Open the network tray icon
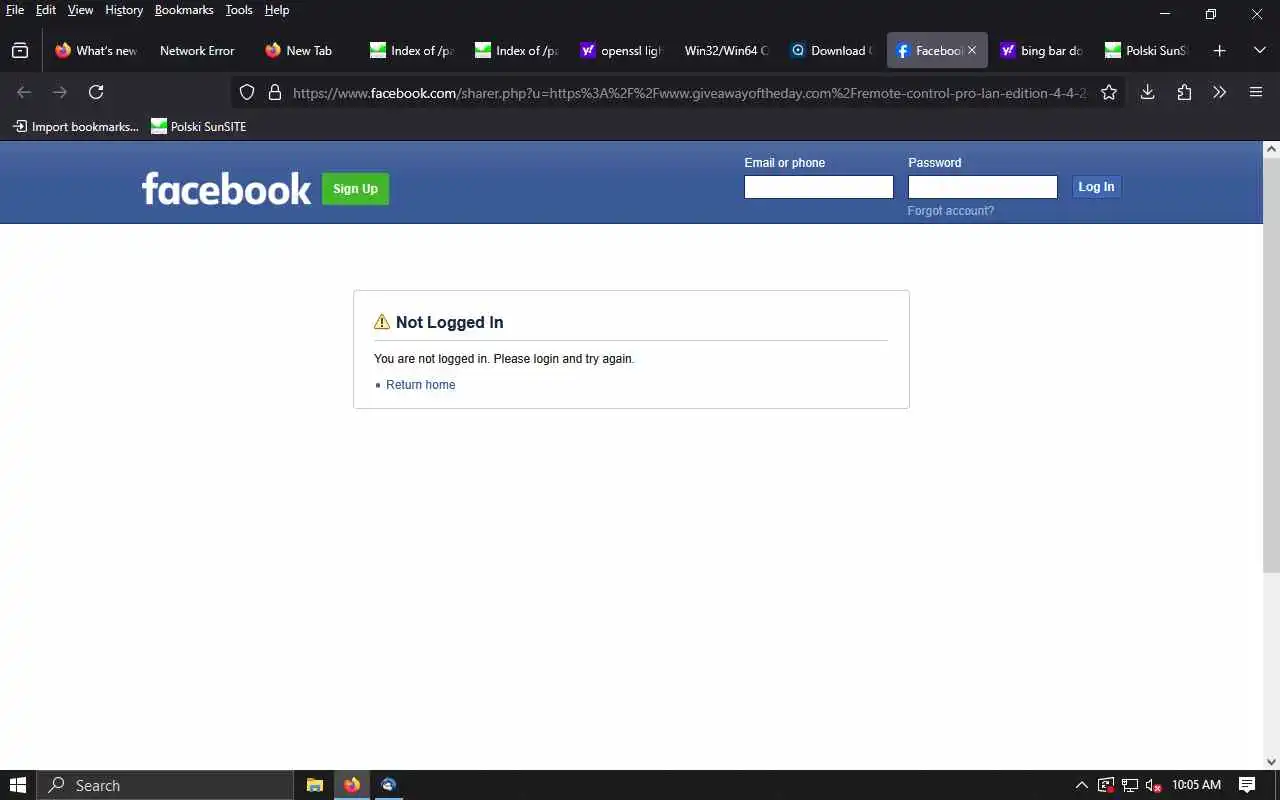 (1130, 785)
